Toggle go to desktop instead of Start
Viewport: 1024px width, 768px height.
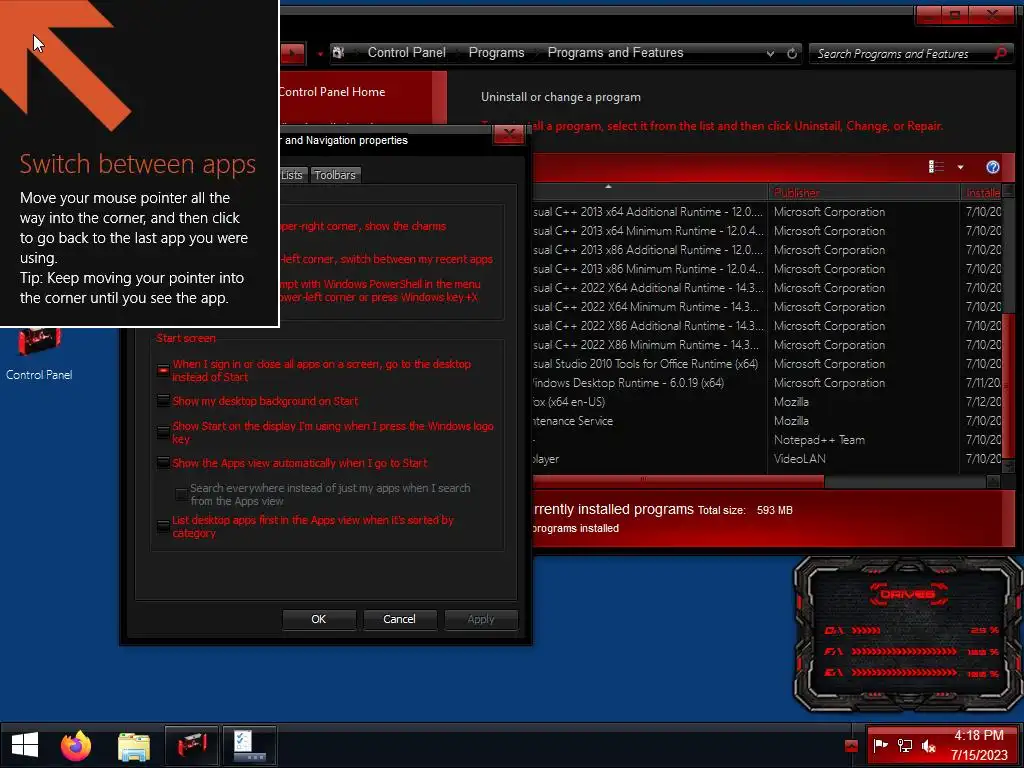pyautogui.click(x=163, y=370)
